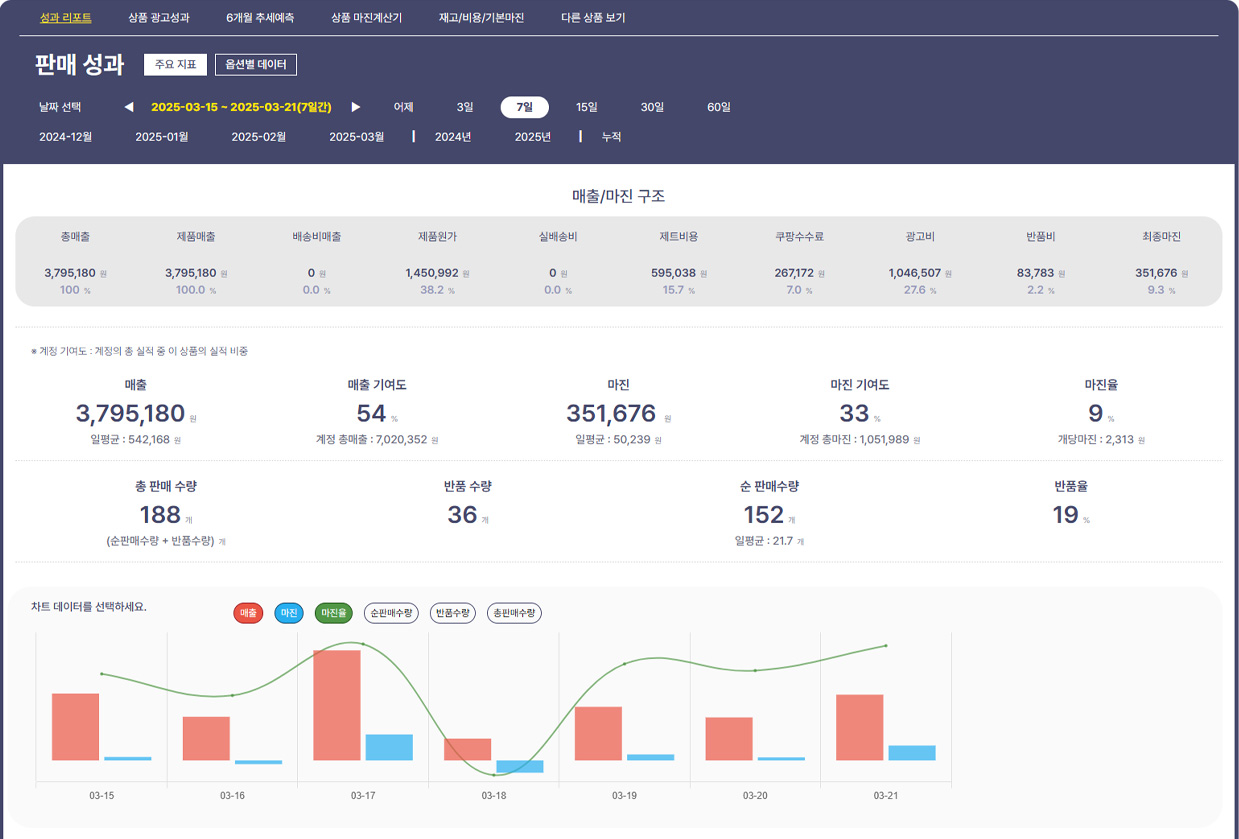The height and width of the screenshot is (839, 1239).
Task: Open 6개월 추세예측 tab
Action: (260, 18)
